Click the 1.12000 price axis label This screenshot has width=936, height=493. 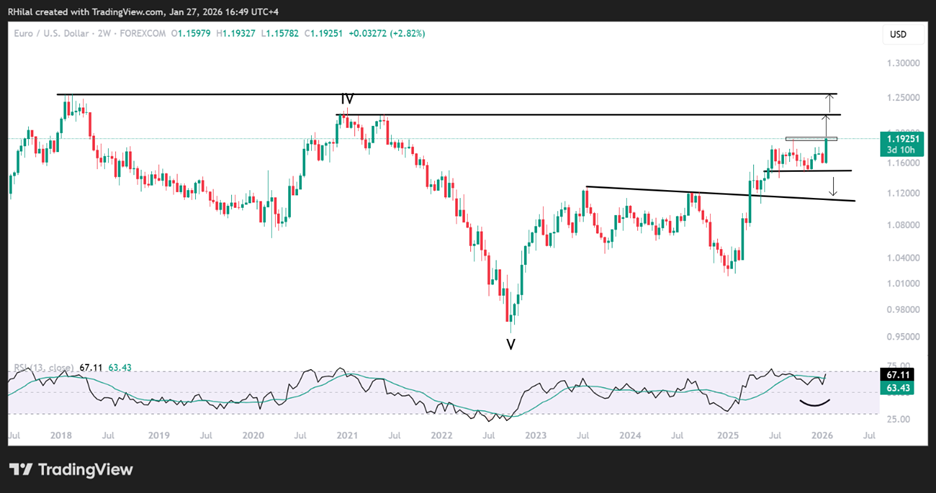(x=902, y=193)
